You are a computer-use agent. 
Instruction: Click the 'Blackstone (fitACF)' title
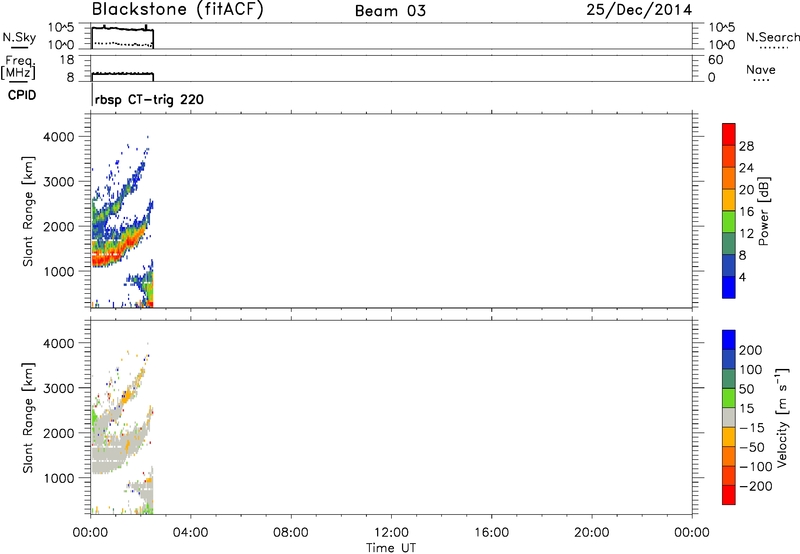(178, 9)
